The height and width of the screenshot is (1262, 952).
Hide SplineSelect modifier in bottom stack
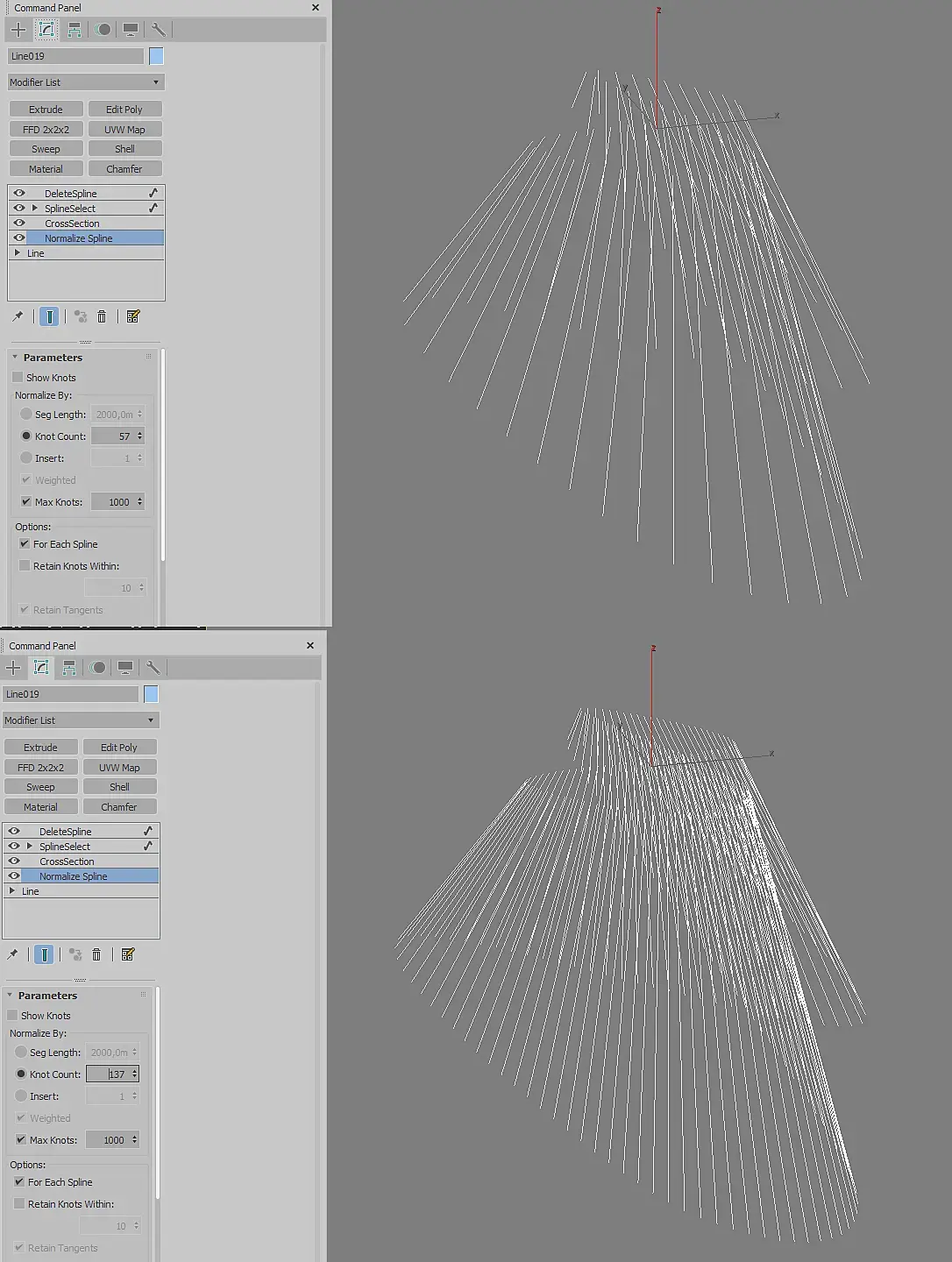(14, 846)
